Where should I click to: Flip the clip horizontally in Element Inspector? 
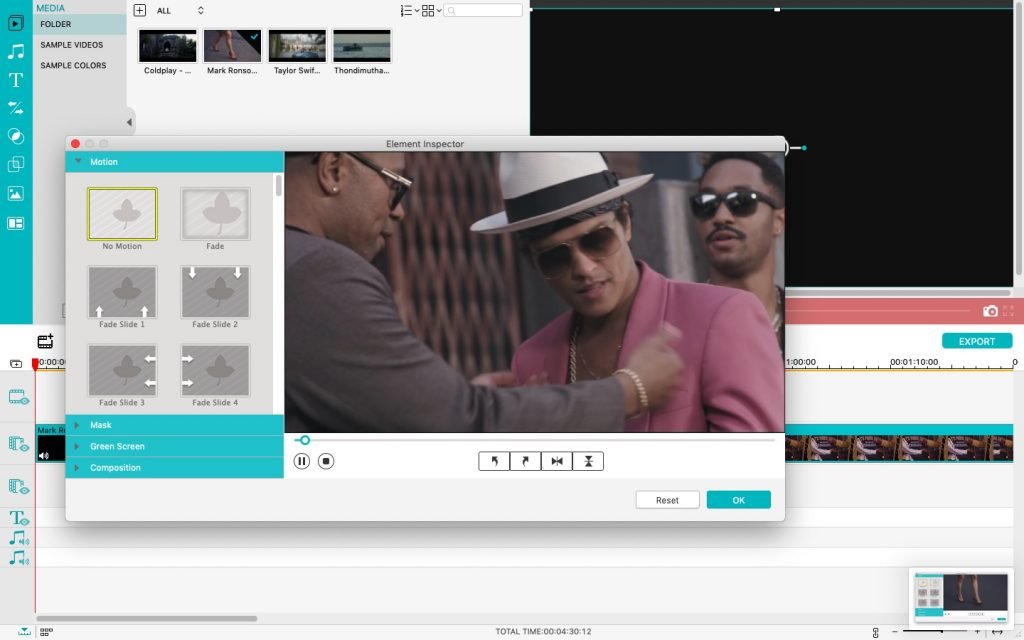[556, 461]
